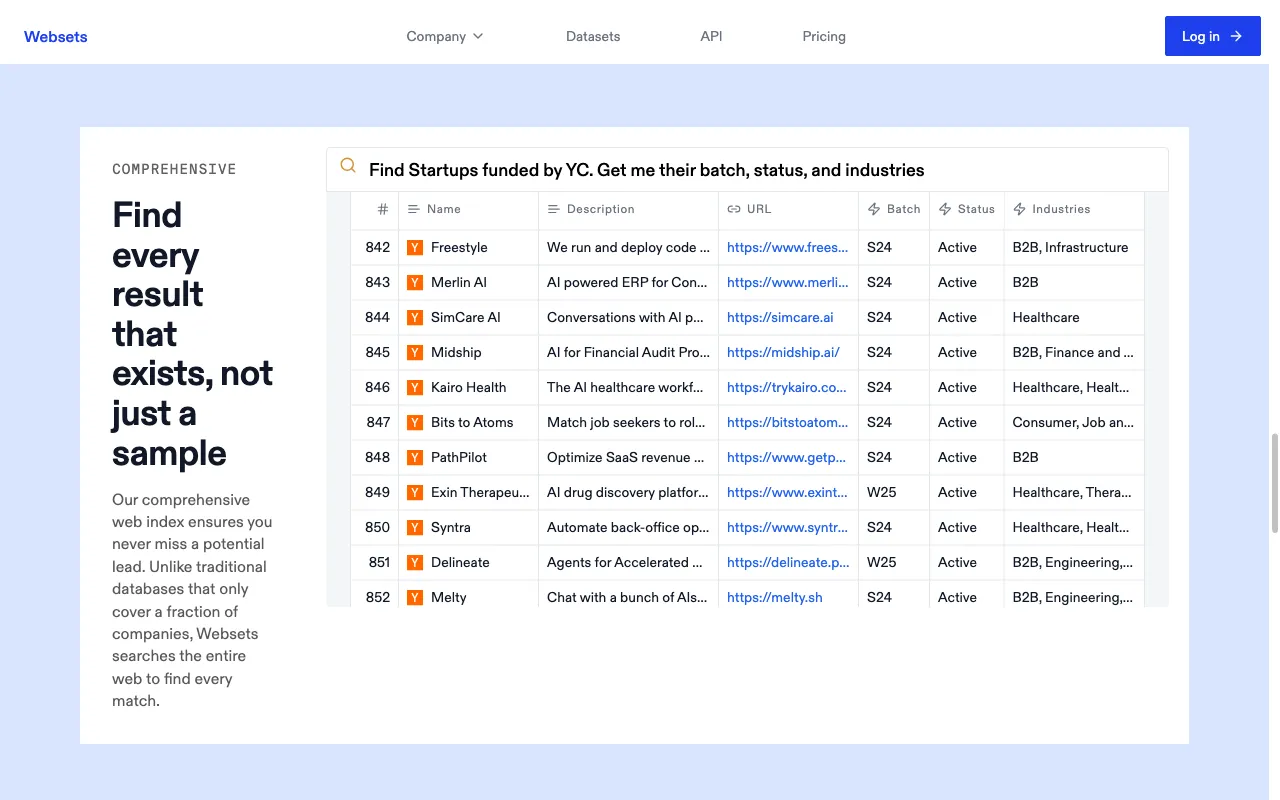Click the YC logo beside Syntra
Viewport: 1280px width, 800px height.
click(415, 527)
